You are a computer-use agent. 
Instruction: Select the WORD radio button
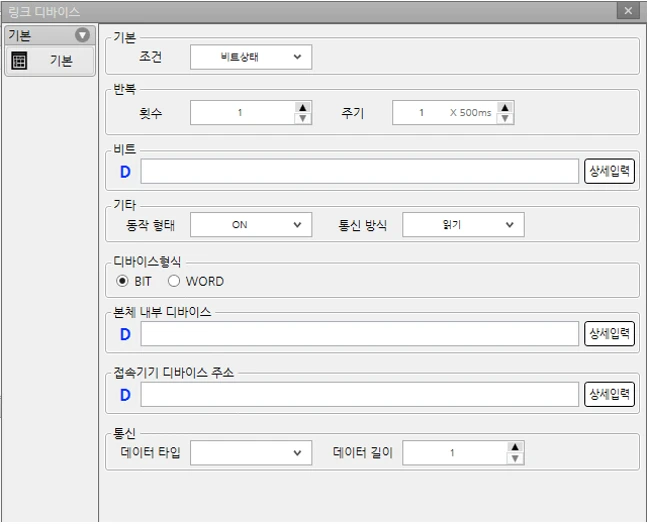pyautogui.click(x=174, y=281)
